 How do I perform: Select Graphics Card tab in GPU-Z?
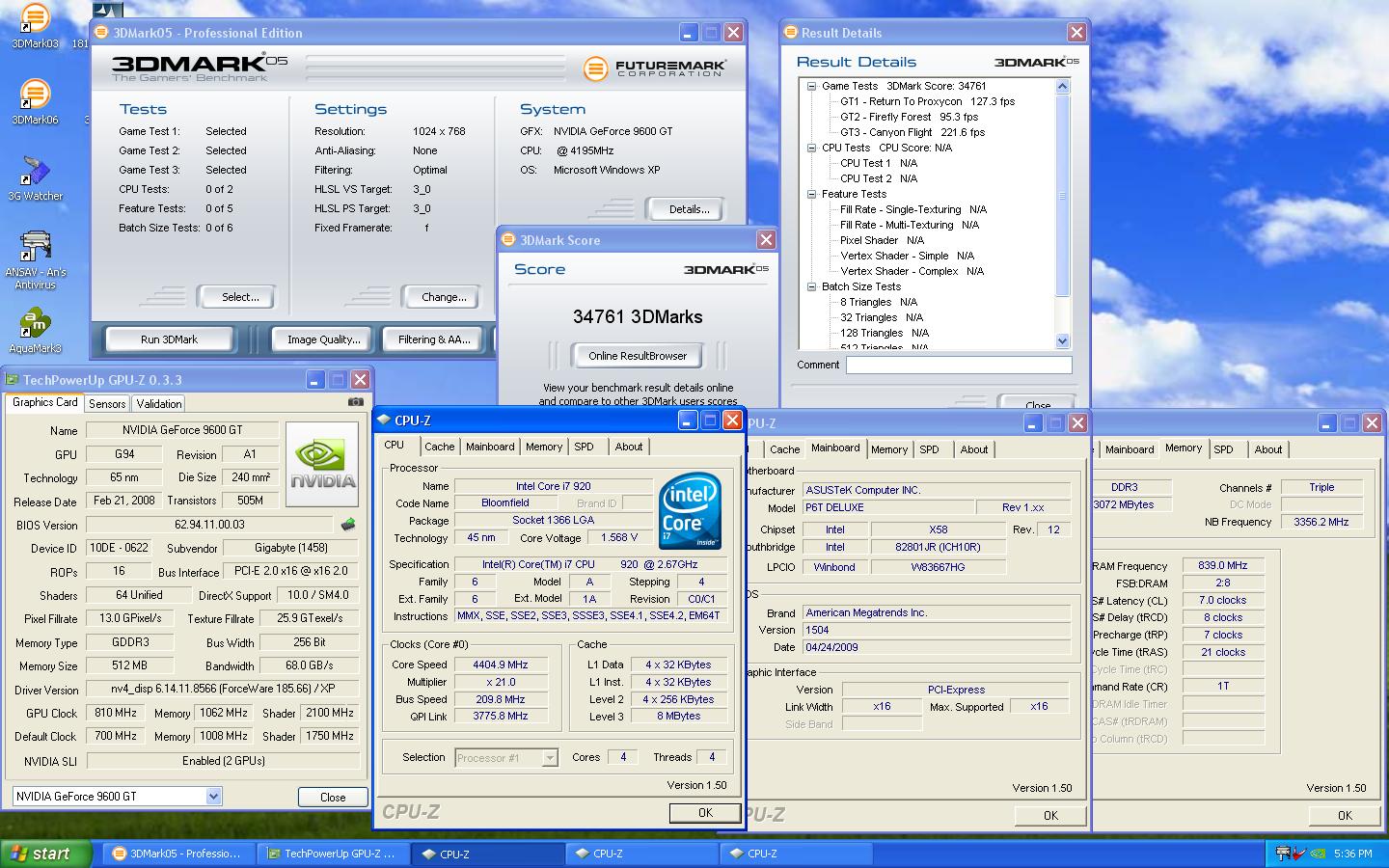[44, 402]
